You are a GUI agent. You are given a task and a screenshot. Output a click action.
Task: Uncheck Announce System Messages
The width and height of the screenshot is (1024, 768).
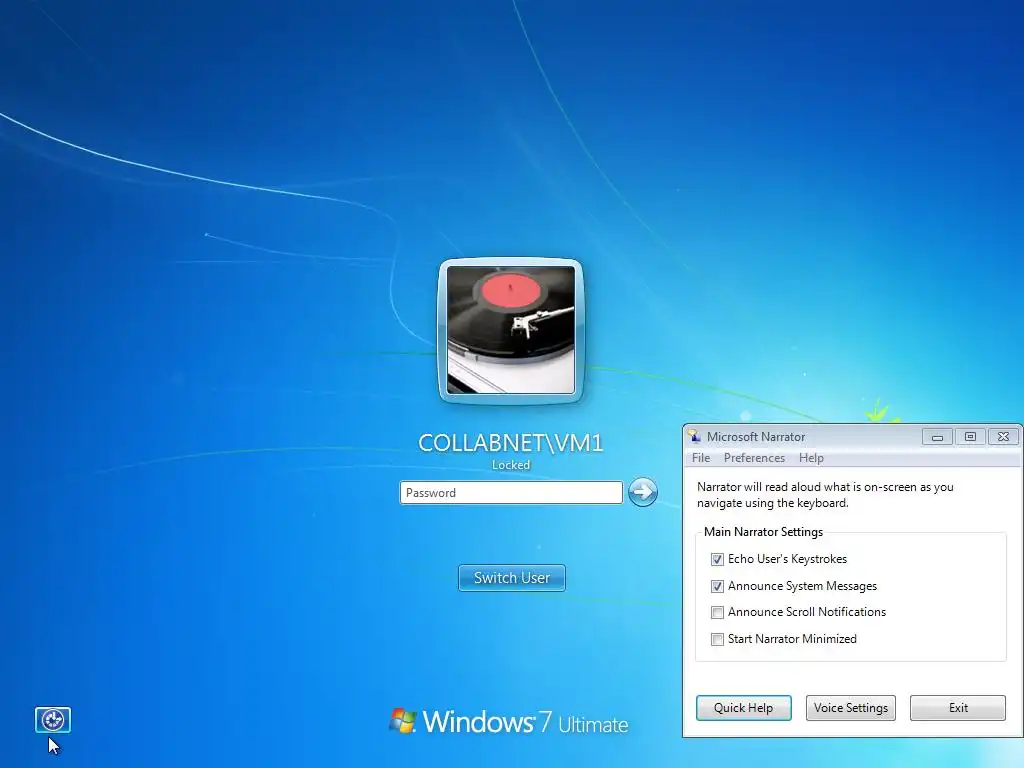717,586
